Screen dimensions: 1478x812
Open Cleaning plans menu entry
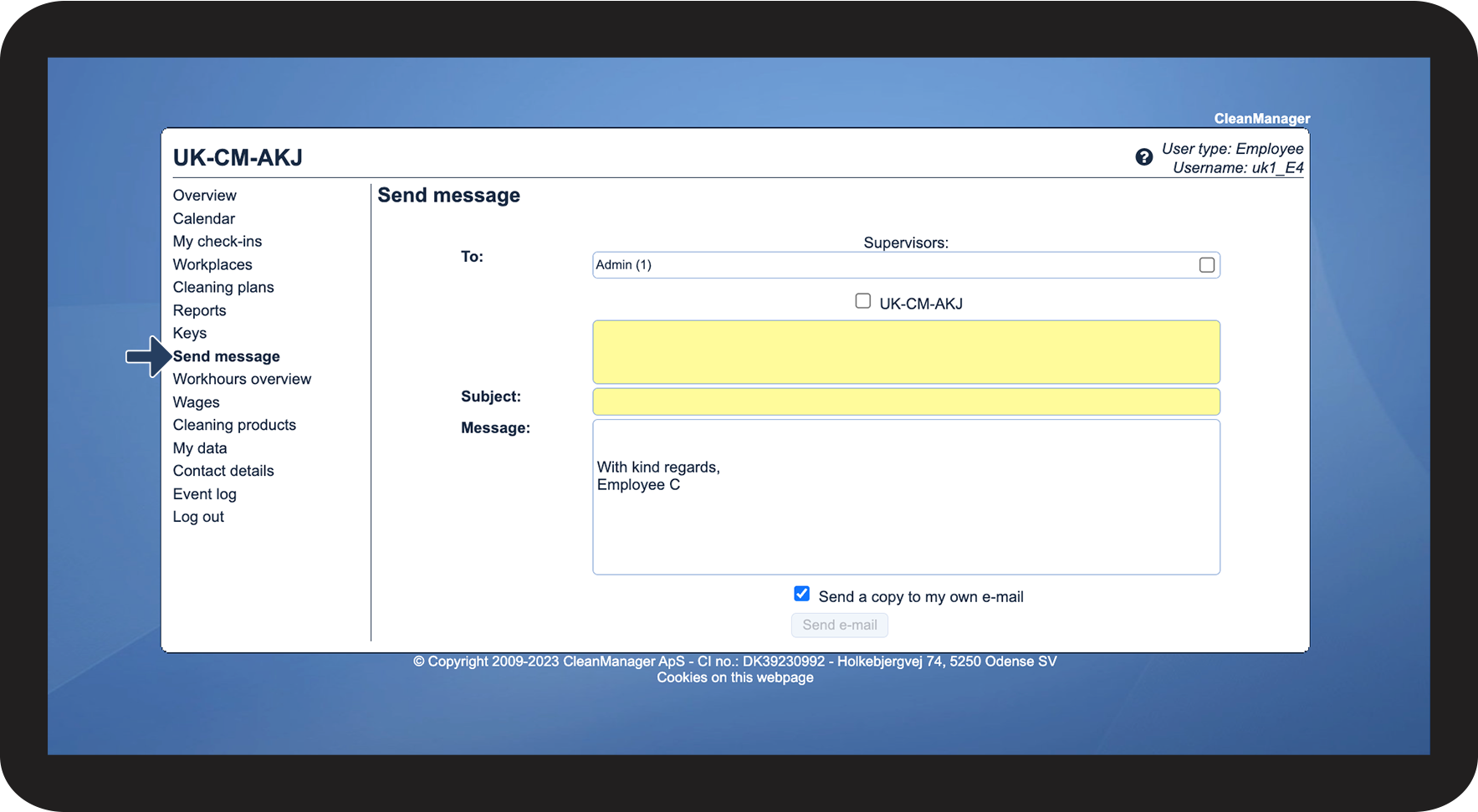[222, 288]
